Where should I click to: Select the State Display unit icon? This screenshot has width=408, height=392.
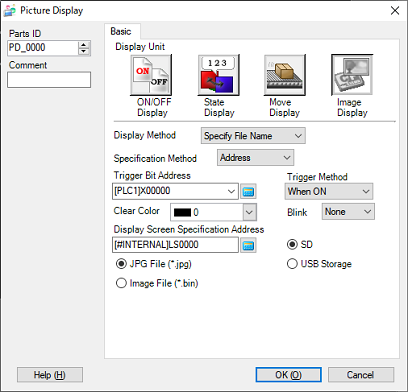tap(218, 75)
